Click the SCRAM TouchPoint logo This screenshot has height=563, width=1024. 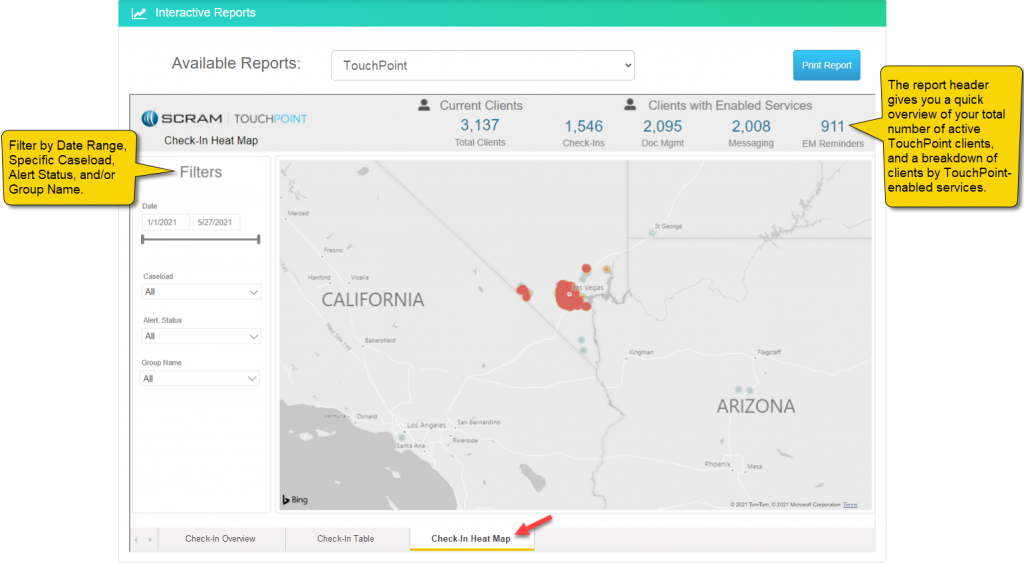224,118
